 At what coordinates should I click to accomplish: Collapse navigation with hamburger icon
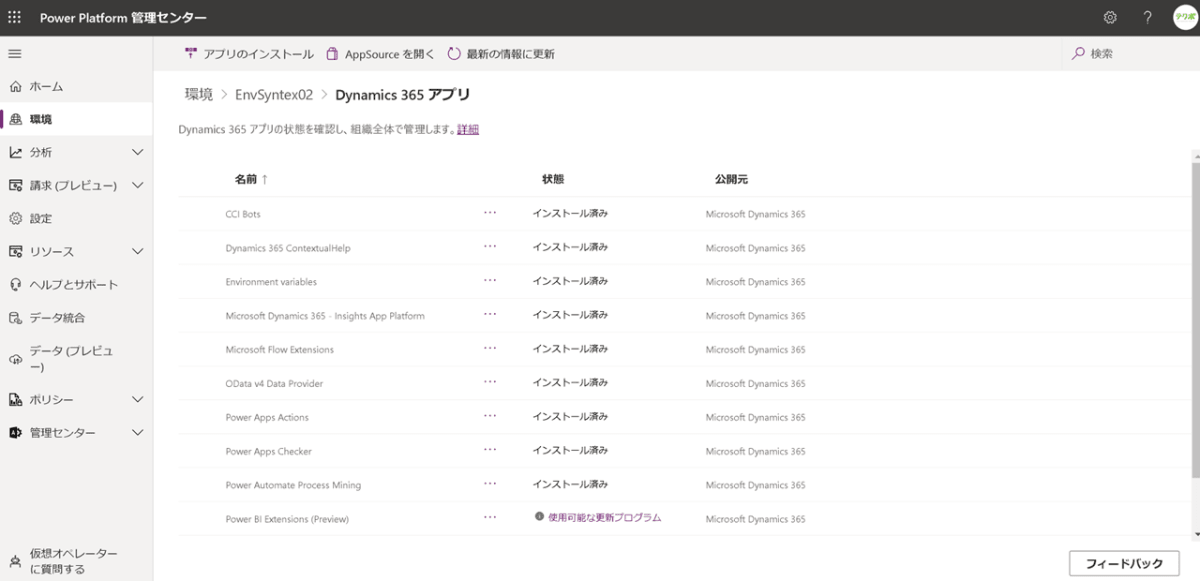point(15,53)
